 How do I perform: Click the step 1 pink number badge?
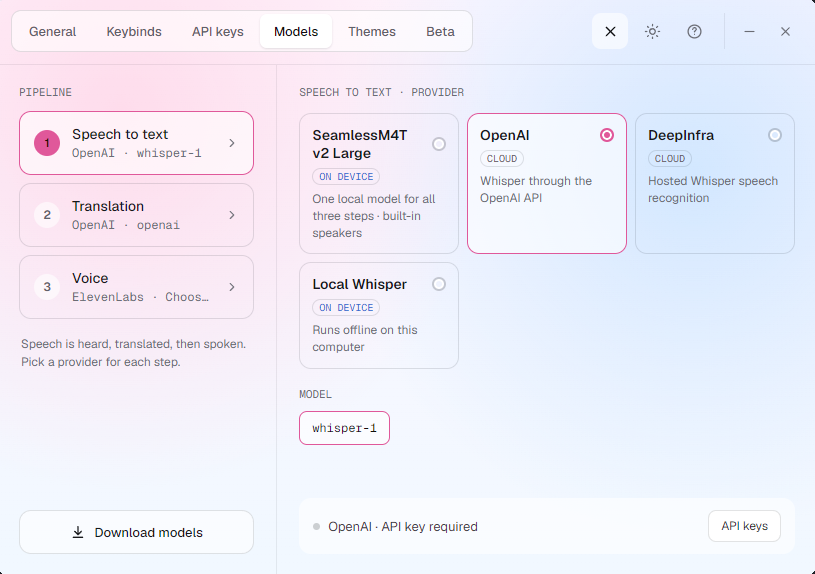(x=47, y=143)
